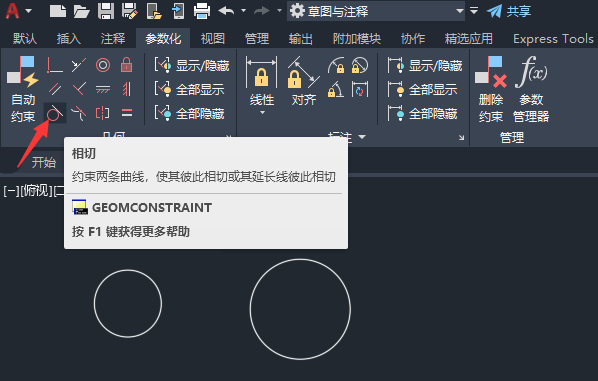Click the Plot printer icon
This screenshot has height=381, width=598.
202,11
